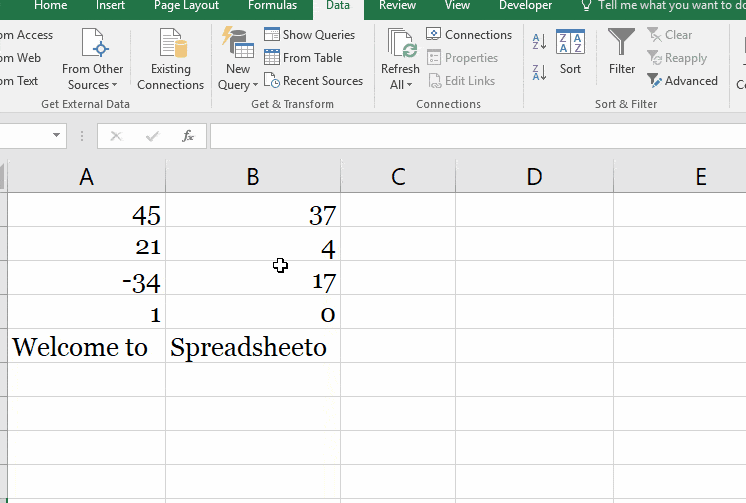Open the Page Layout tab
The image size is (746, 503).
tap(186, 6)
